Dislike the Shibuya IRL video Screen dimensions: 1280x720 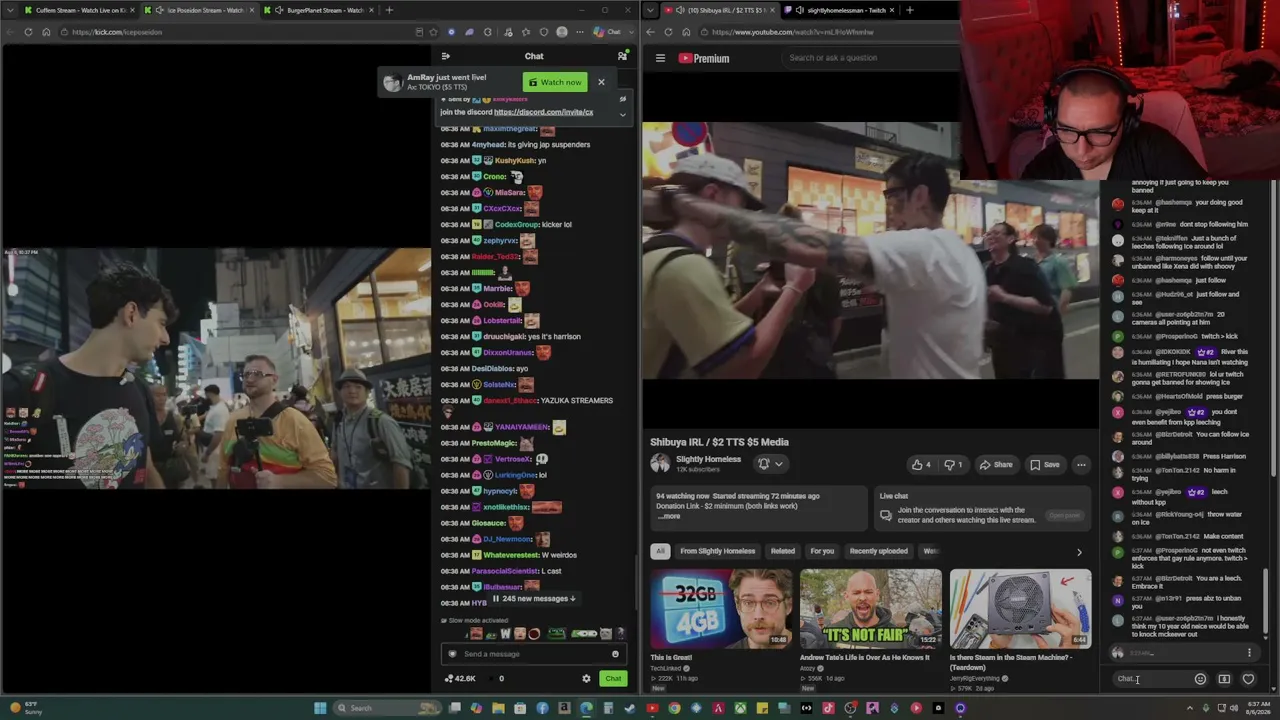(953, 464)
